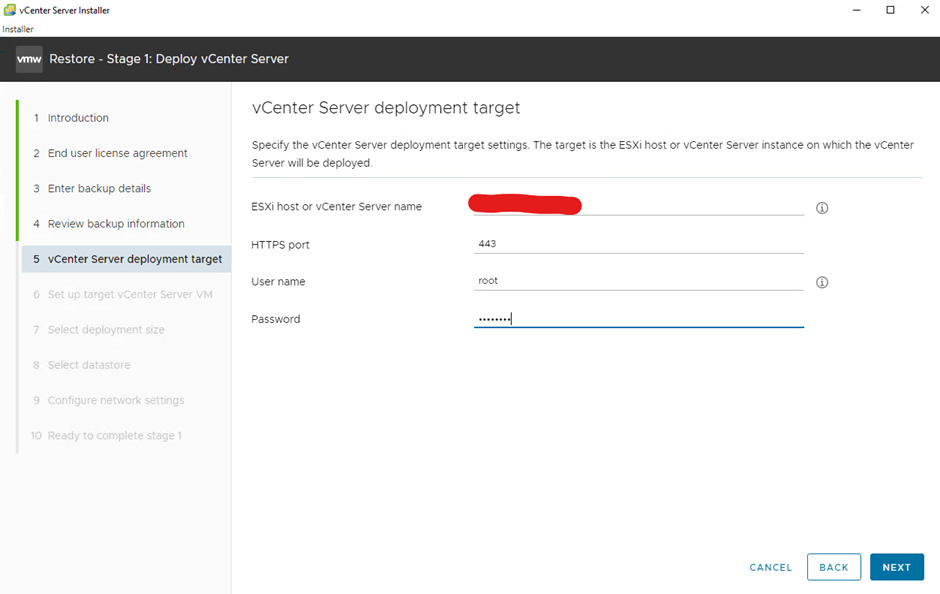The width and height of the screenshot is (940, 594).
Task: Click Set up target vCenter Server VM step
Action: coord(130,295)
